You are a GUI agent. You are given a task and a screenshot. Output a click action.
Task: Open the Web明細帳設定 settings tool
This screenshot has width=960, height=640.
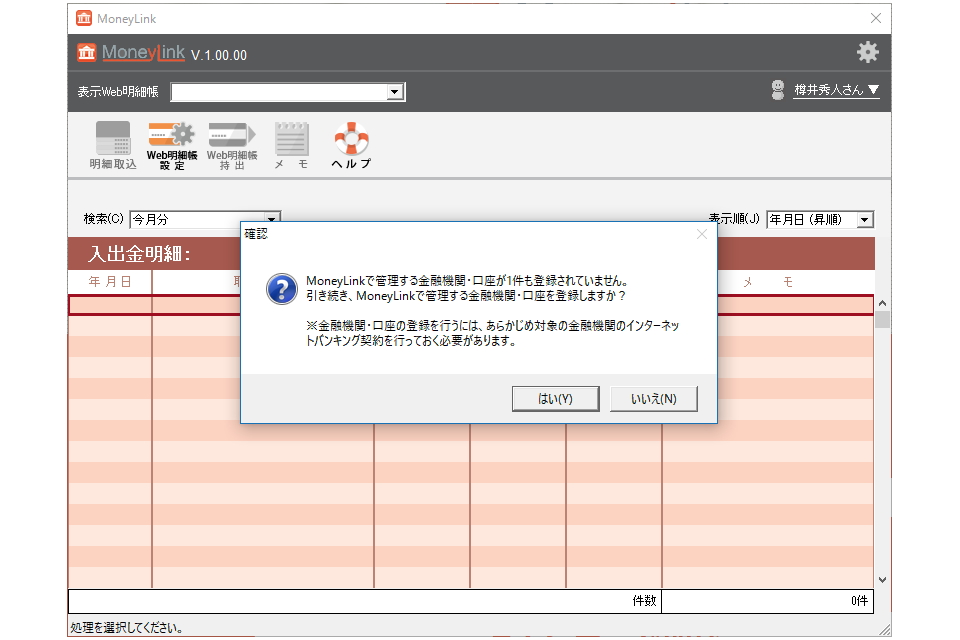coord(171,140)
